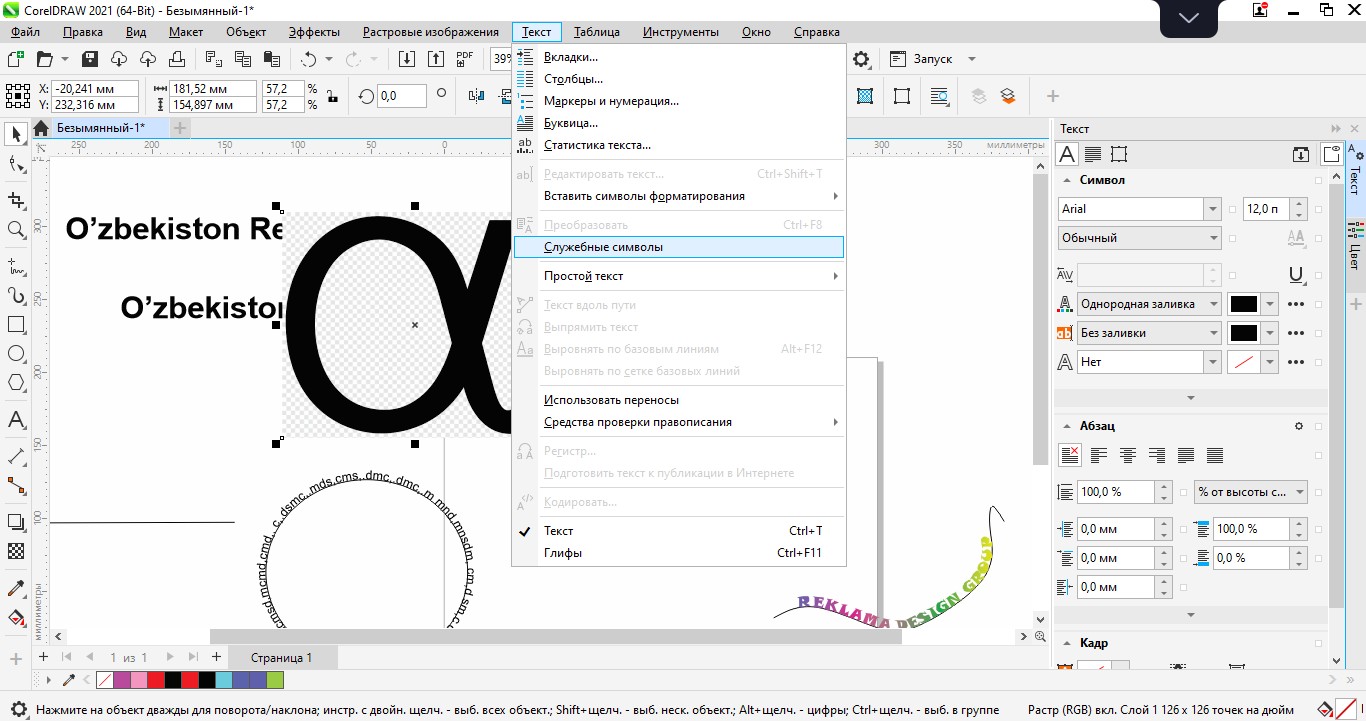Select the Shape edit tool

(x=16, y=165)
